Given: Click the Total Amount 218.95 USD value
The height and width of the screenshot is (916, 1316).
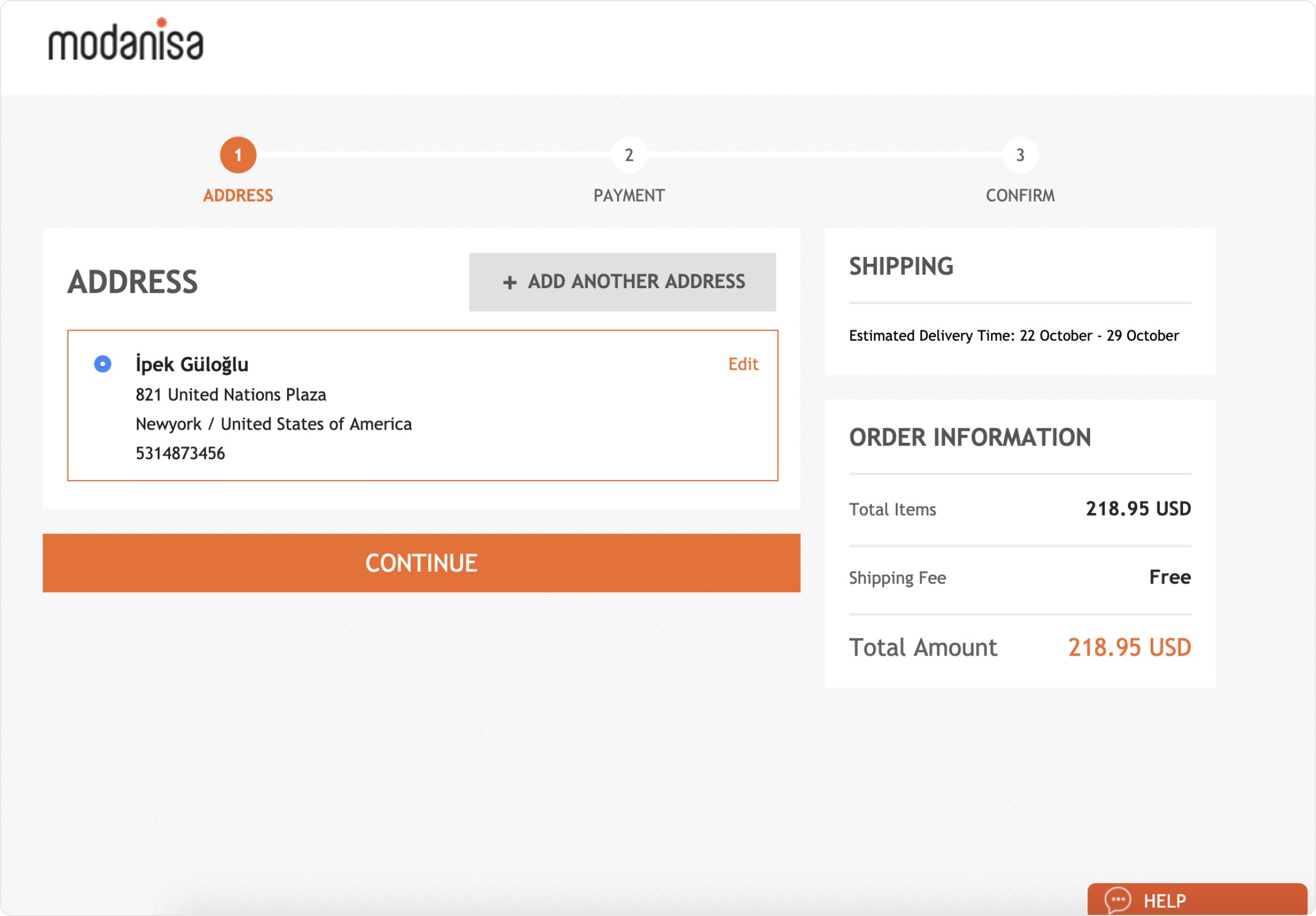Looking at the screenshot, I should pos(1129,647).
